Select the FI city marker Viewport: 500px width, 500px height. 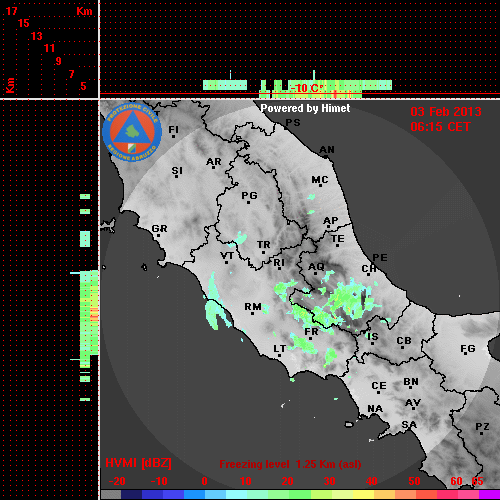(173, 131)
